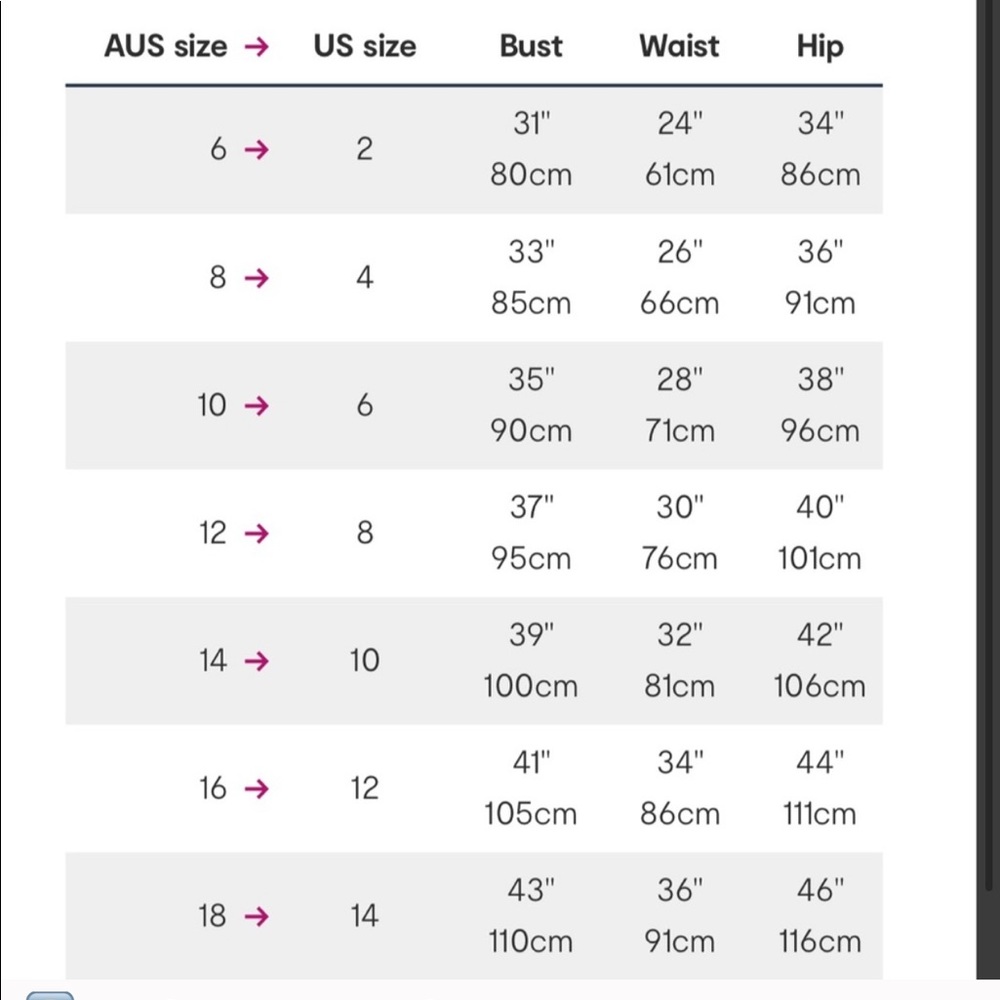
Task: Click the 116cm hip measurement
Action: (x=820, y=942)
